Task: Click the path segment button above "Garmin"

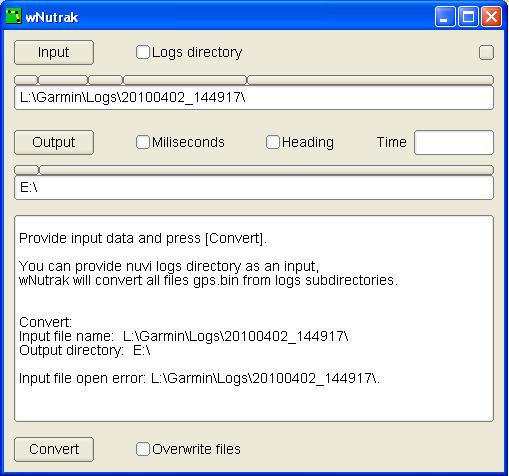Action: [x=63, y=80]
